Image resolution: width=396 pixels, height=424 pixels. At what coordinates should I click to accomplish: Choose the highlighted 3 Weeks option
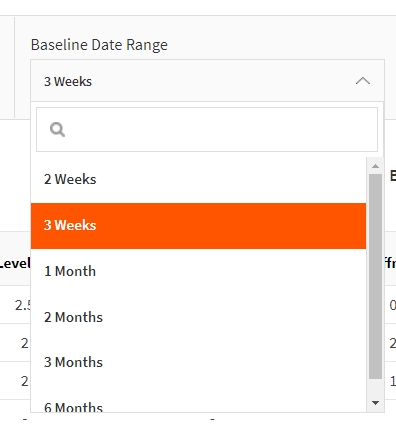tap(198, 226)
